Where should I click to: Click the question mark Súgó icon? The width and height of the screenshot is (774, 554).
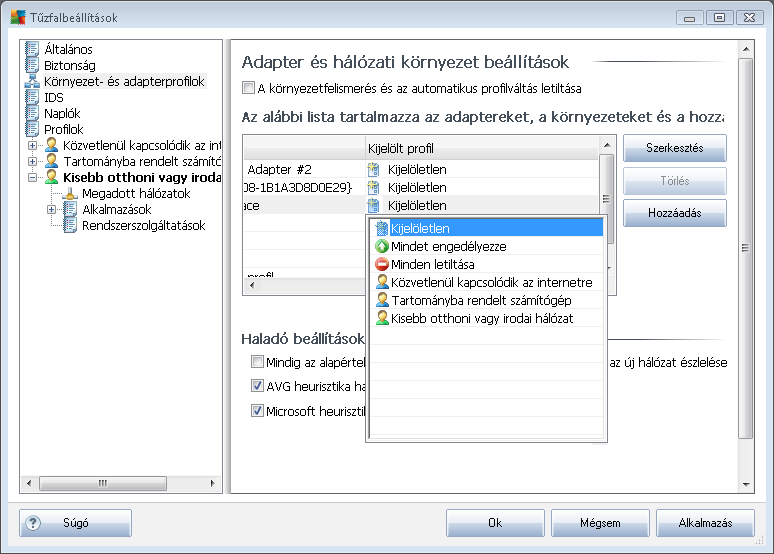click(33, 523)
